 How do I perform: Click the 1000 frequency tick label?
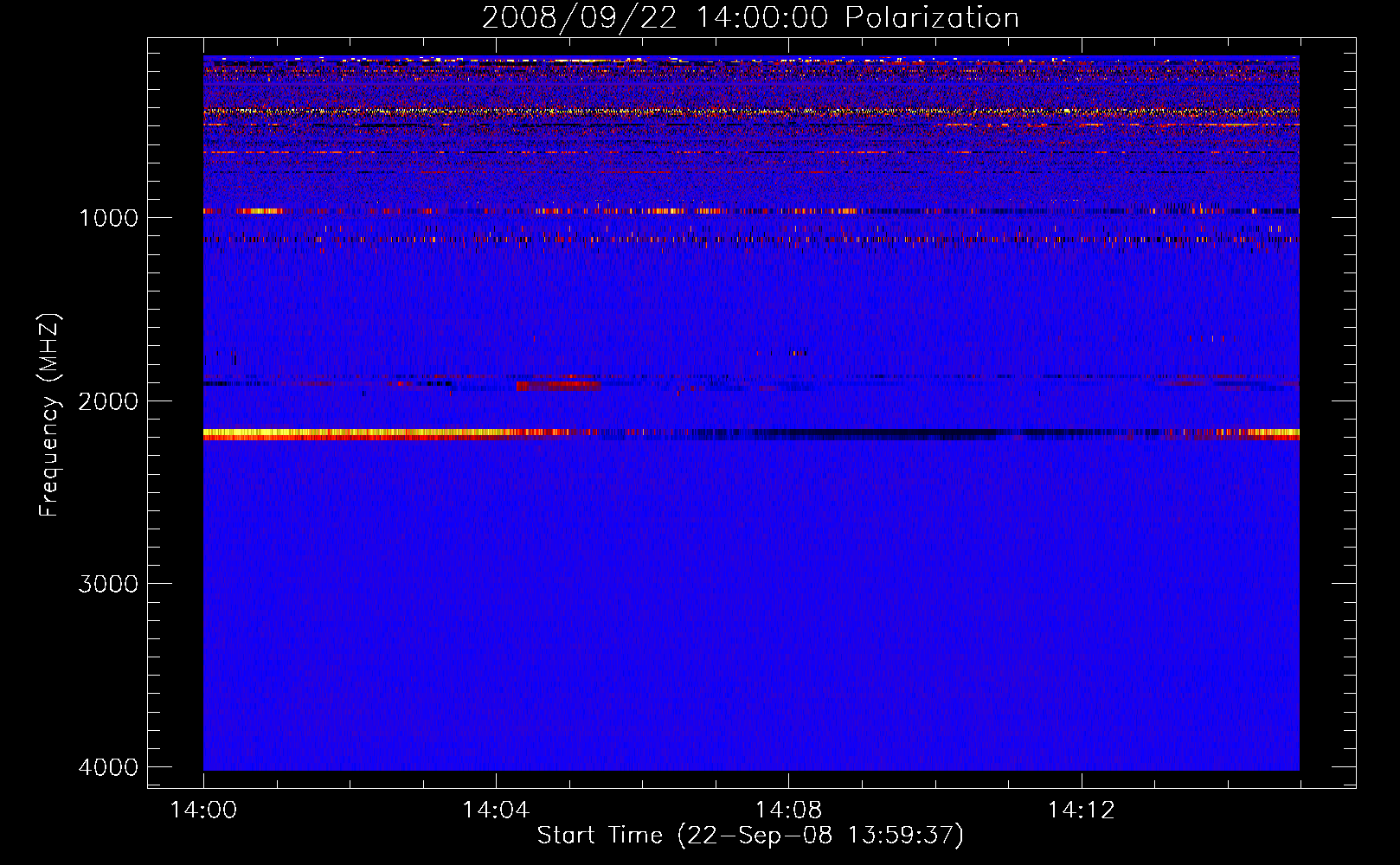coord(108,217)
